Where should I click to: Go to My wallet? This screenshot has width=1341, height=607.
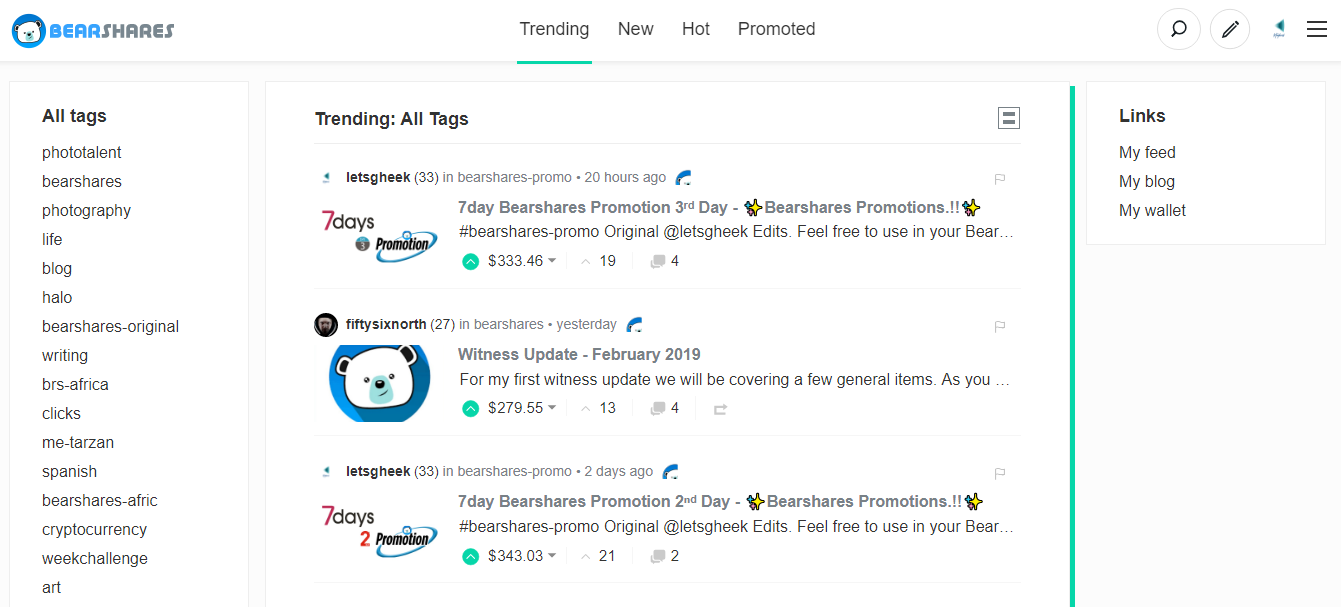1152,210
